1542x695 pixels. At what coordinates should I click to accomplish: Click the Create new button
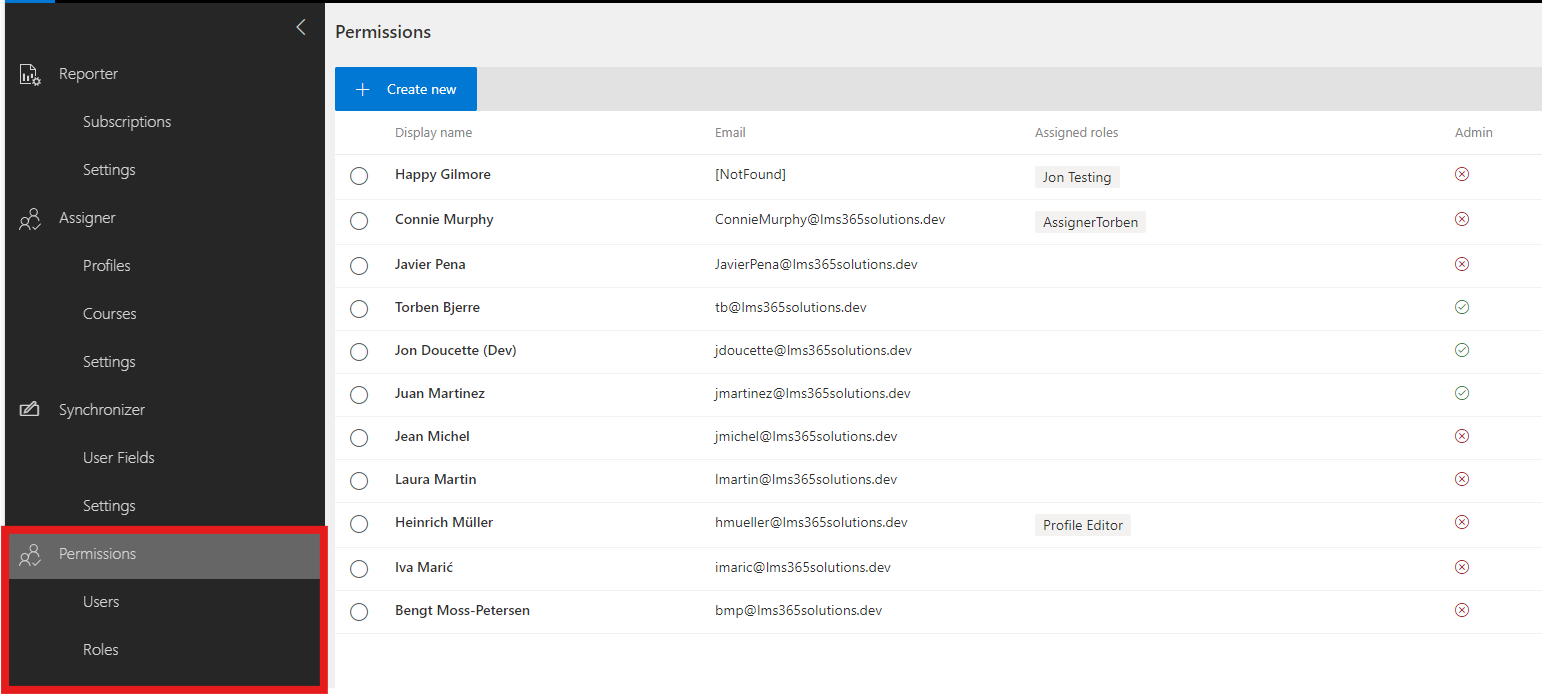pos(405,89)
